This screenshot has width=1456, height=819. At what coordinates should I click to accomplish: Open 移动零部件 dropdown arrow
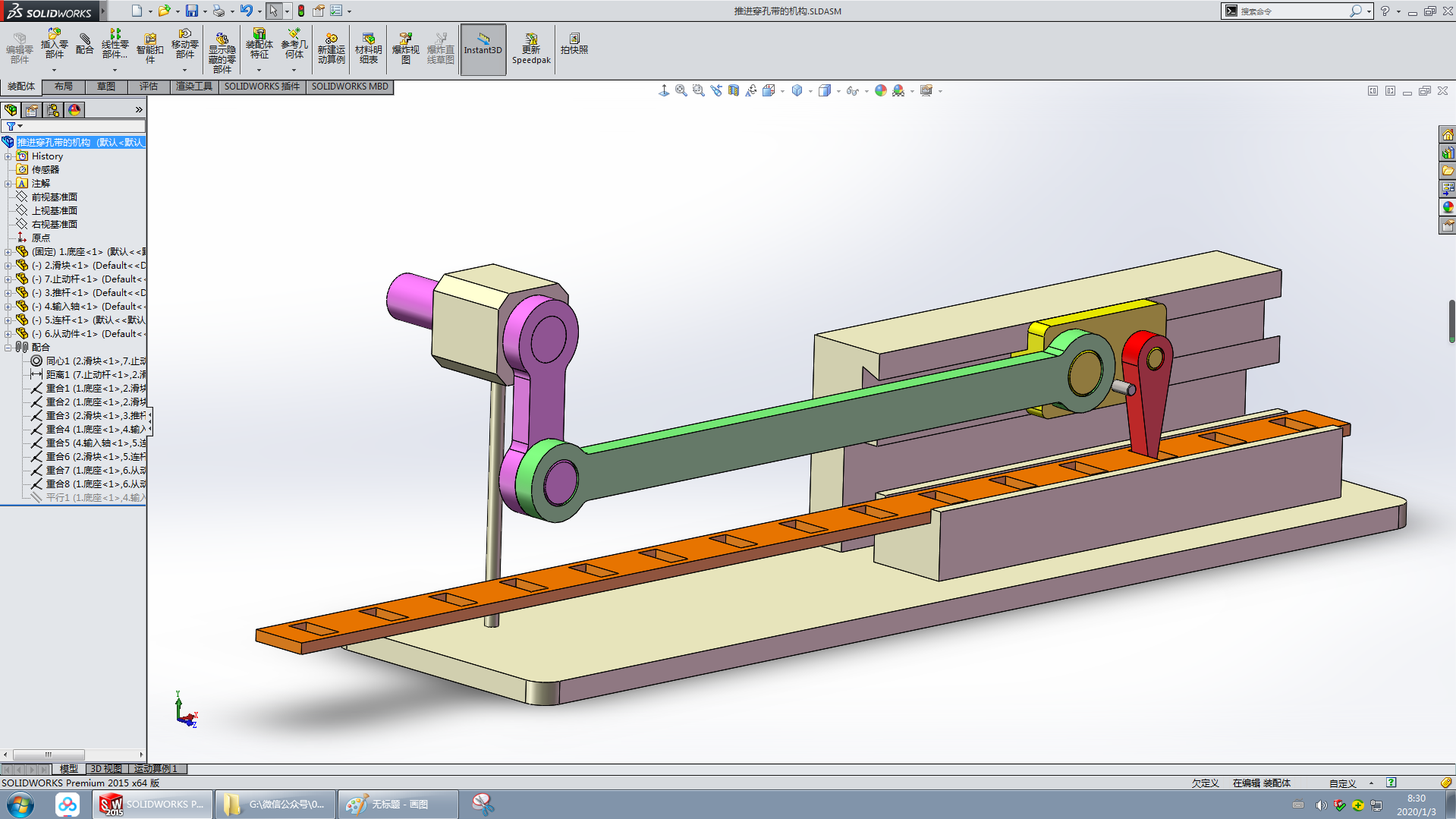click(x=184, y=71)
